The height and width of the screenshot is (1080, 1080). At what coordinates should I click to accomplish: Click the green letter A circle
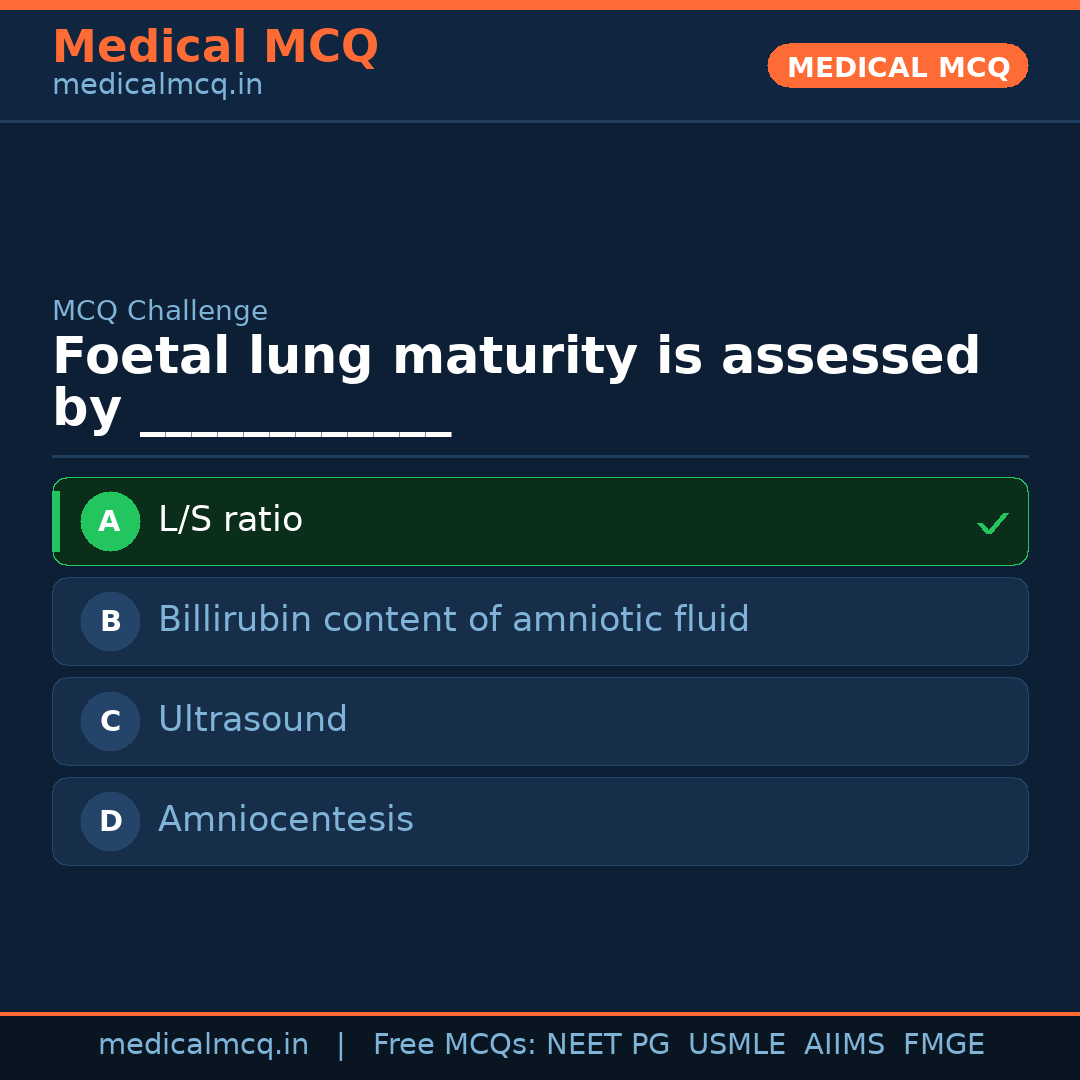(110, 521)
